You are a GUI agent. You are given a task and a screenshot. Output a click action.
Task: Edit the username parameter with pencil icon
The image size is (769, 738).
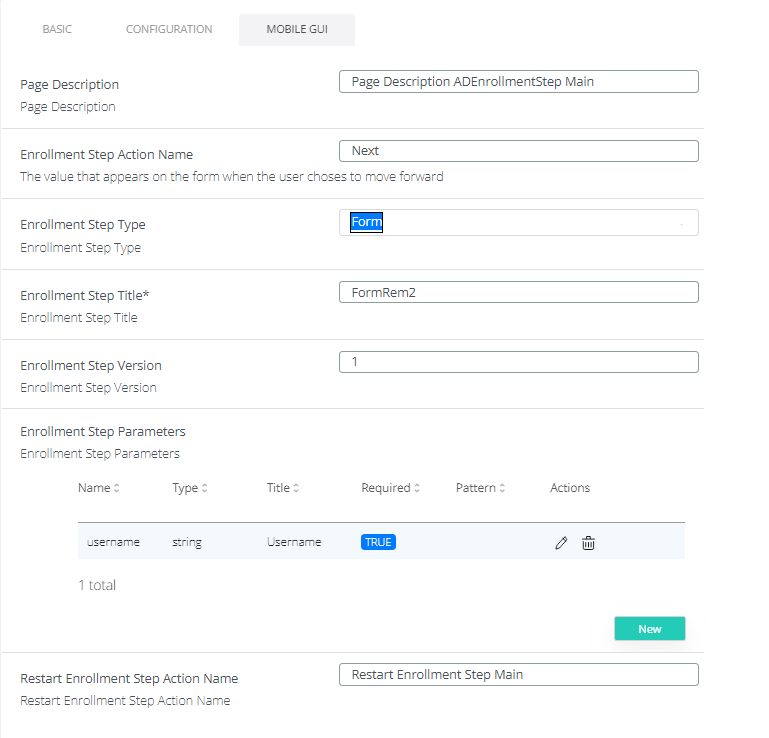[x=561, y=542]
